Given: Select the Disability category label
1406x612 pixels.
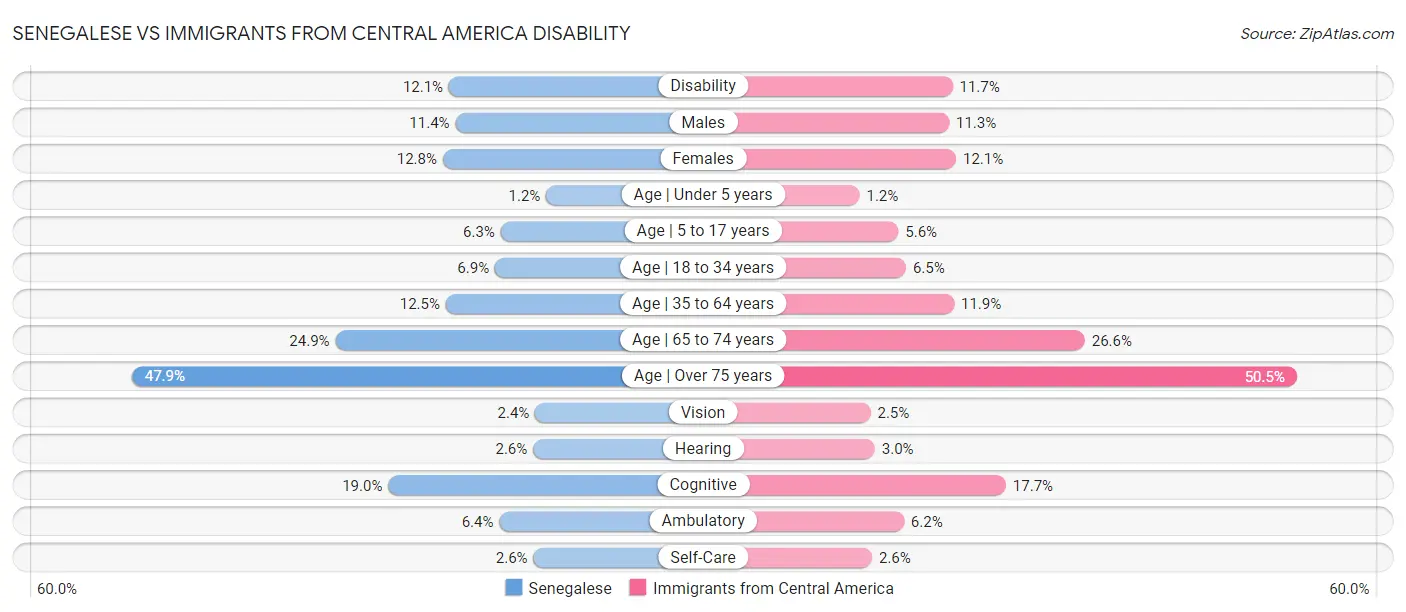Looking at the screenshot, I should tap(703, 86).
